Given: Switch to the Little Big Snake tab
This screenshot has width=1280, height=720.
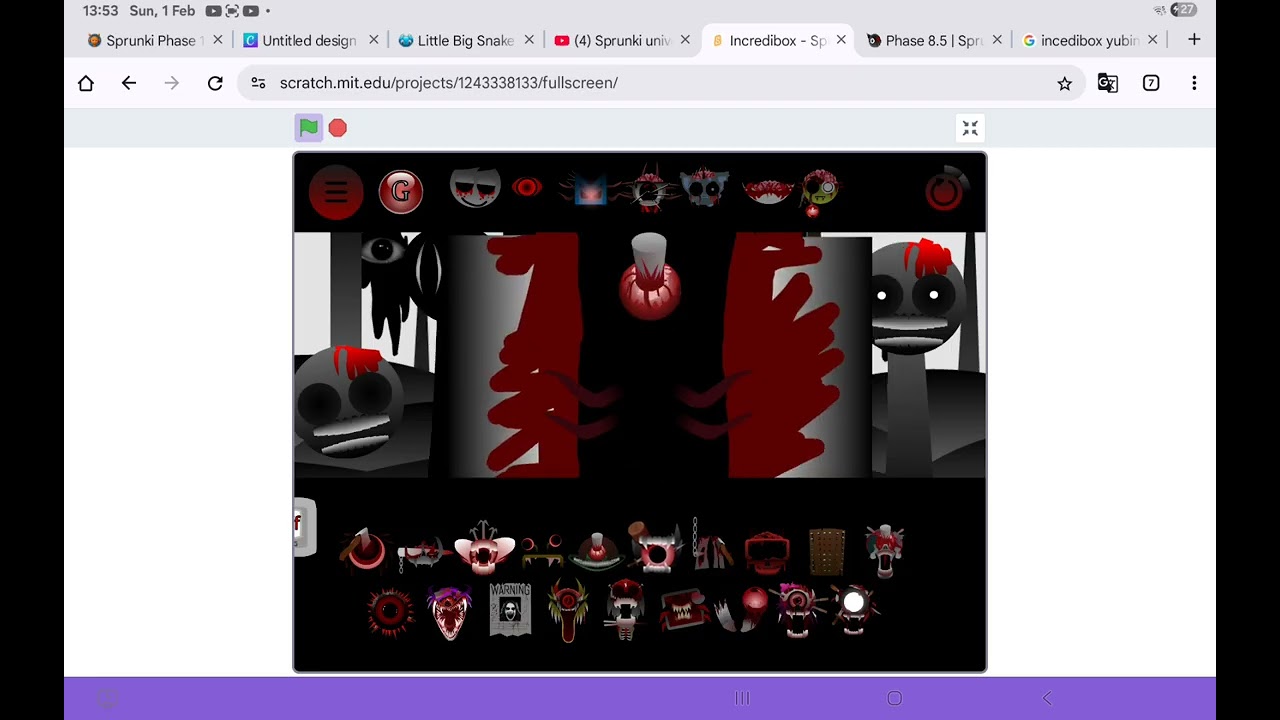Looking at the screenshot, I should point(465,40).
